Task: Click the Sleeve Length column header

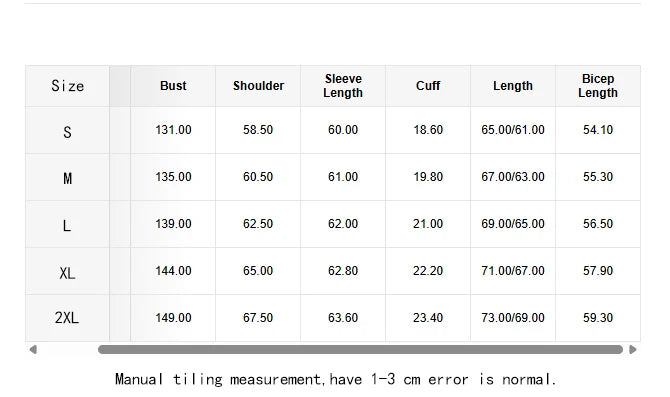Action: click(x=343, y=86)
